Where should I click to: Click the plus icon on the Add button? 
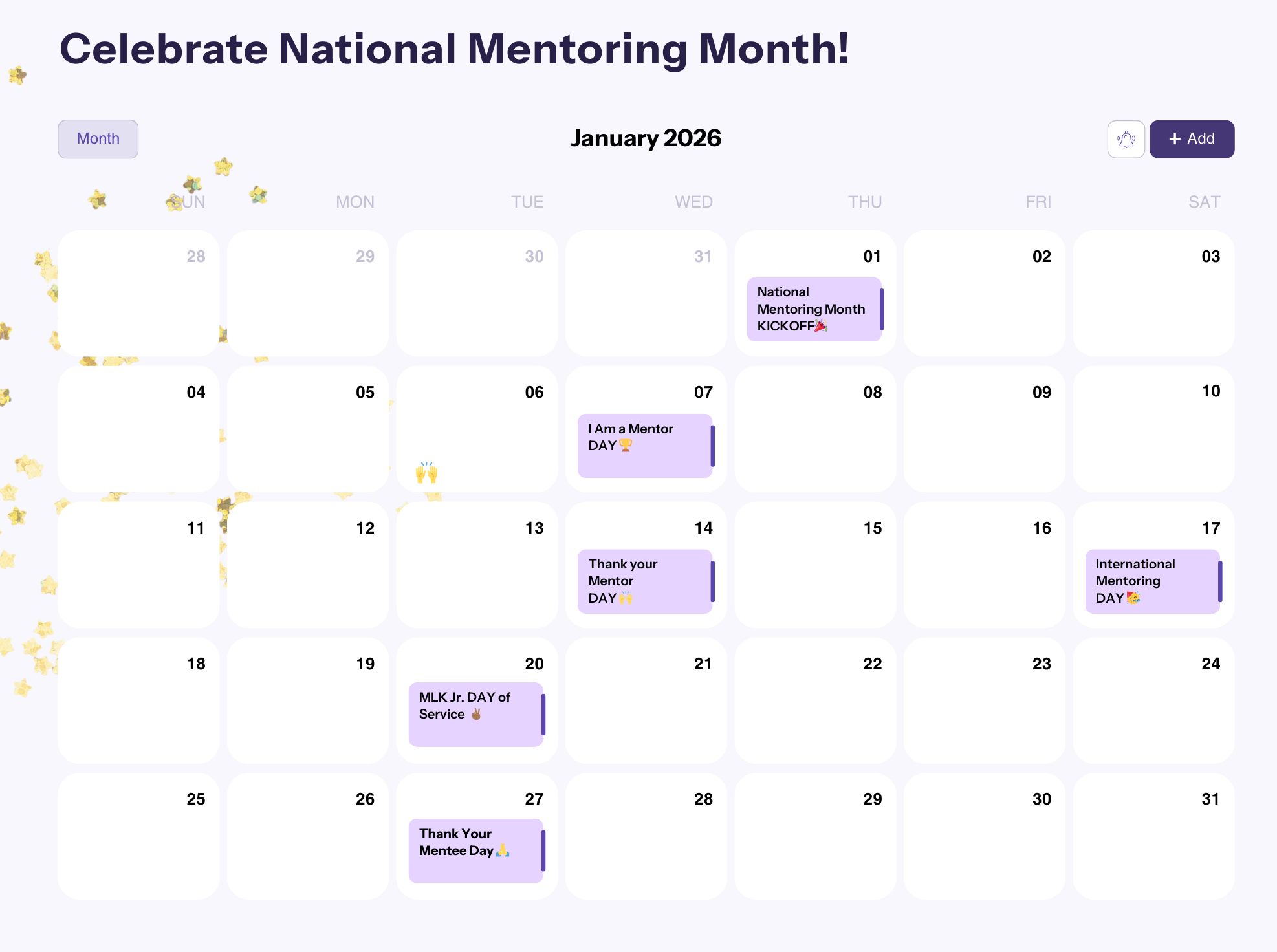click(1174, 138)
